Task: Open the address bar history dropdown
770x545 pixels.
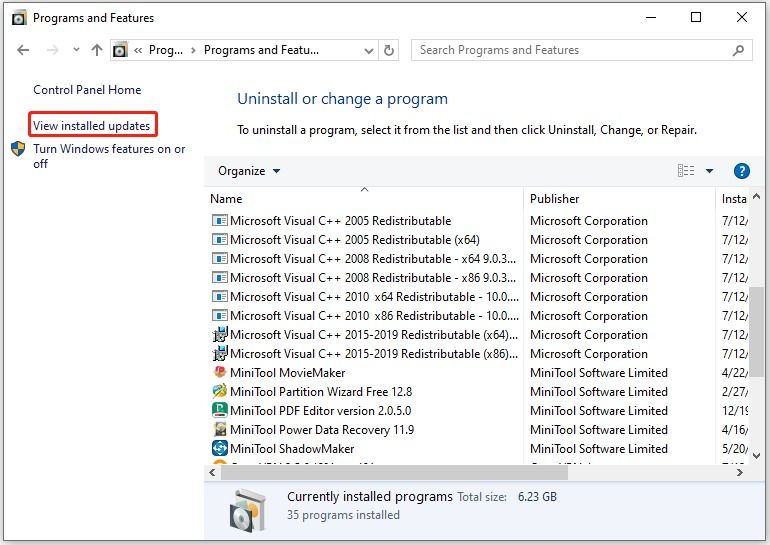Action: pos(367,50)
